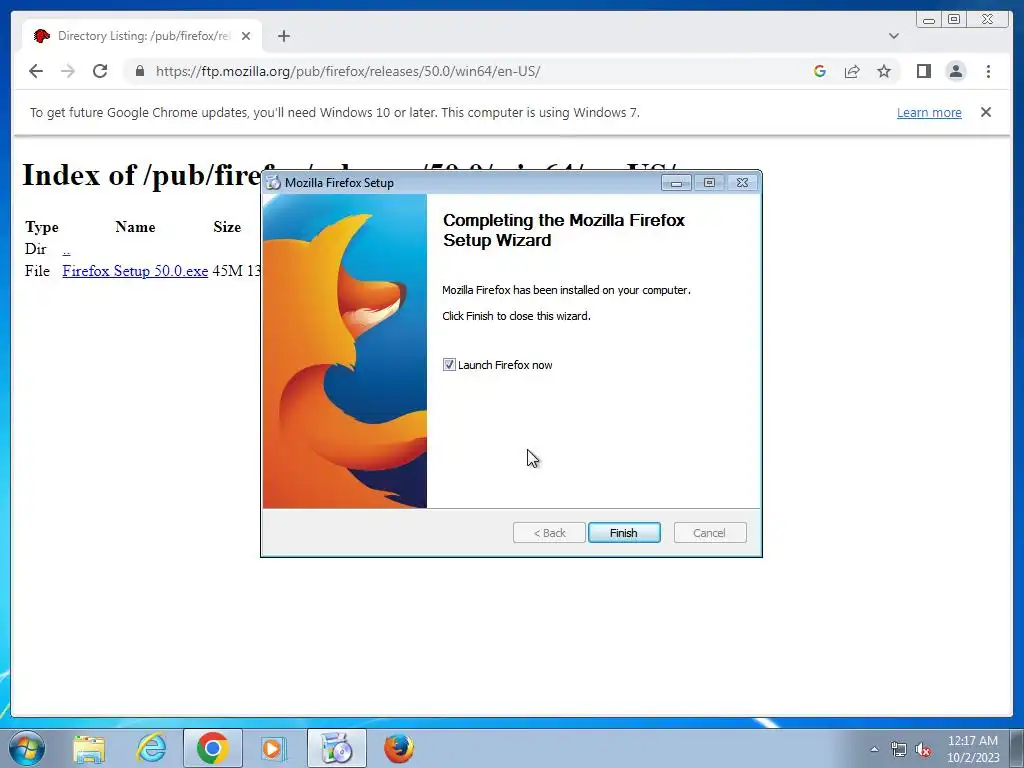Click the Google icon in address bar

tap(820, 71)
